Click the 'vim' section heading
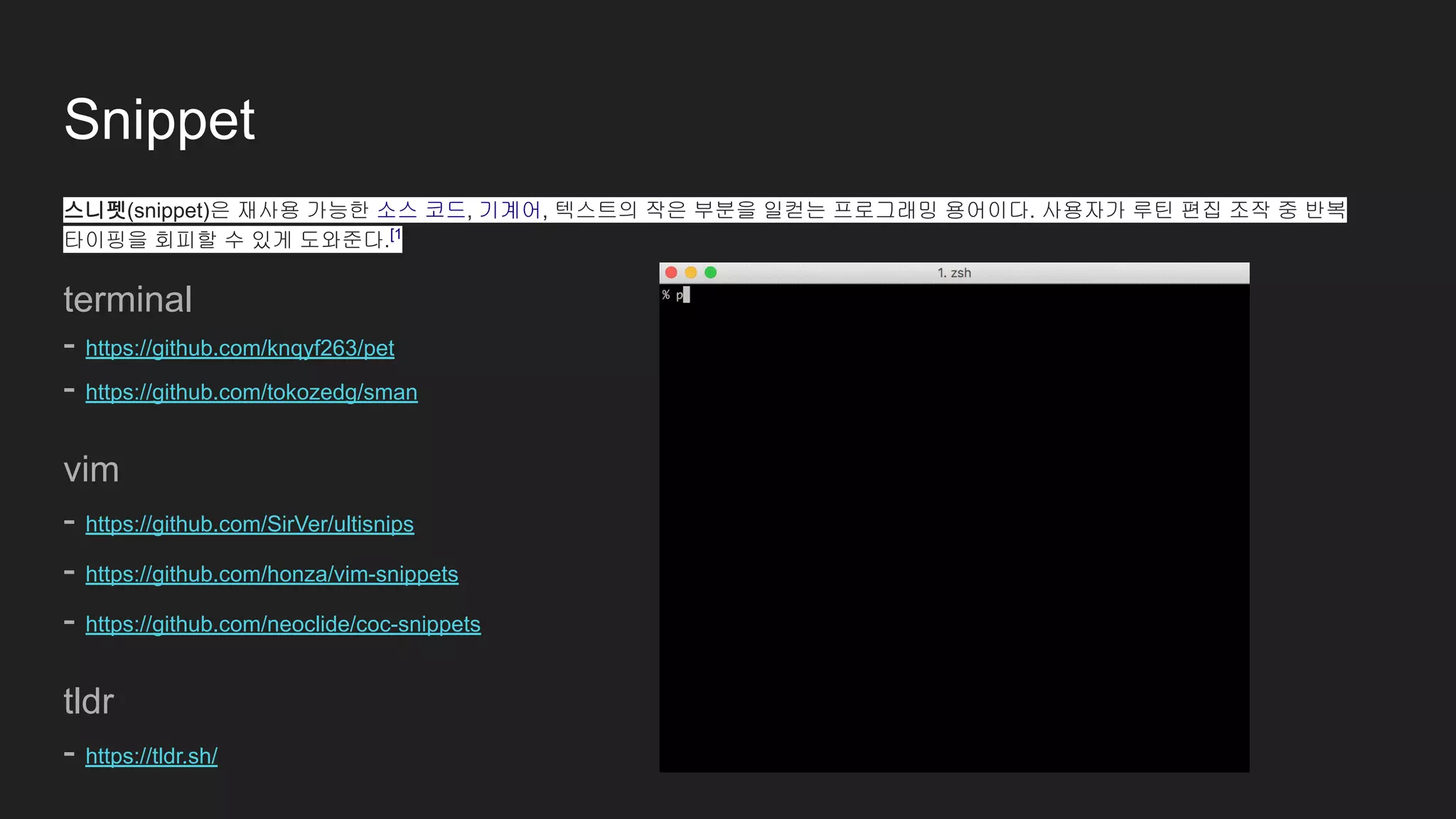This screenshot has height=819, width=1456. (91, 470)
